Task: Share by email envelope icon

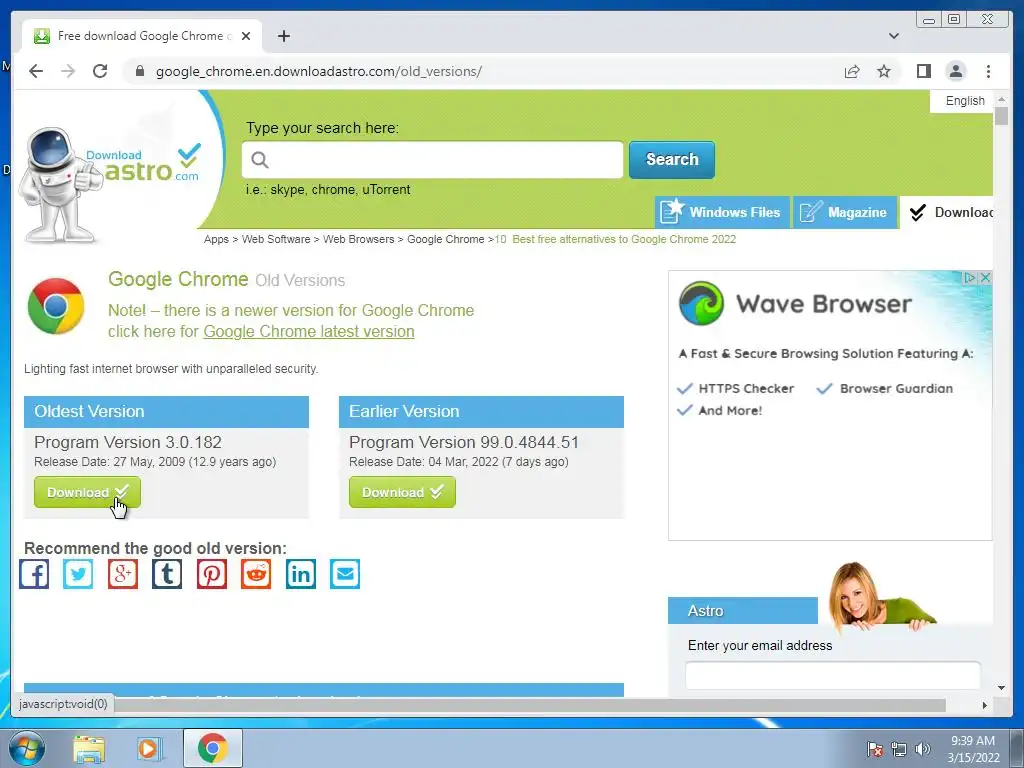Action: (345, 574)
